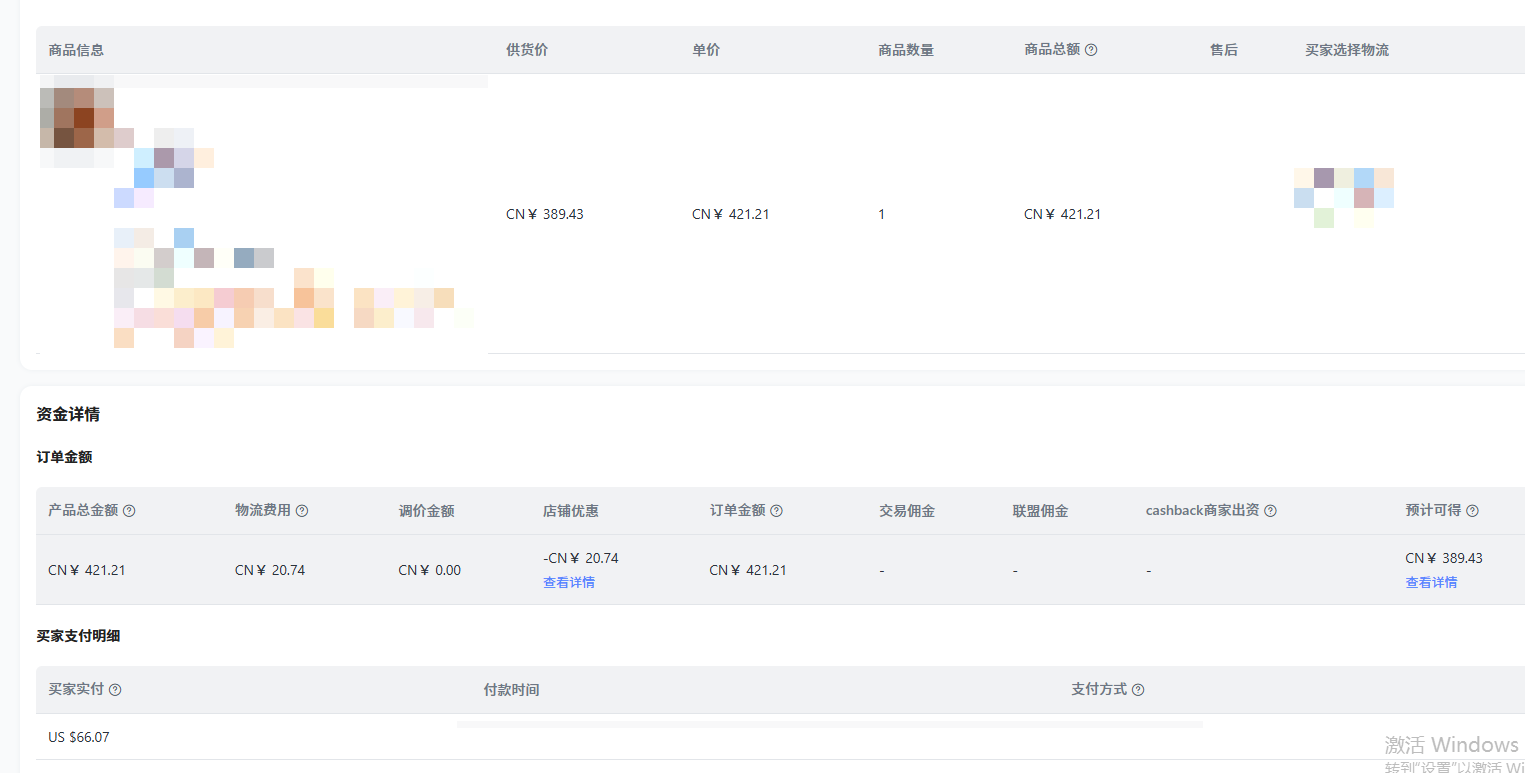Click the cashback商家出资 info icon
The image size is (1525, 773).
click(x=1270, y=511)
